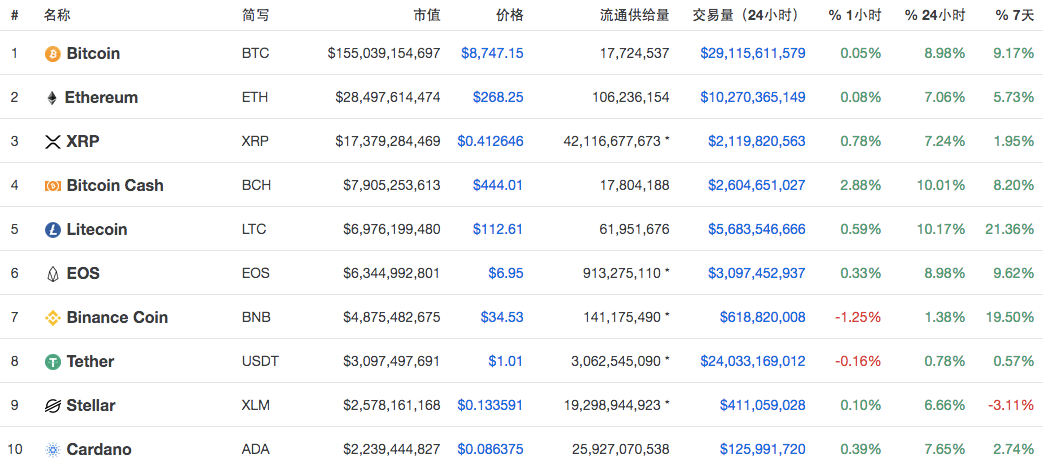
Task: Click Binance Coin volume $618,820,008
Action: coord(763,317)
